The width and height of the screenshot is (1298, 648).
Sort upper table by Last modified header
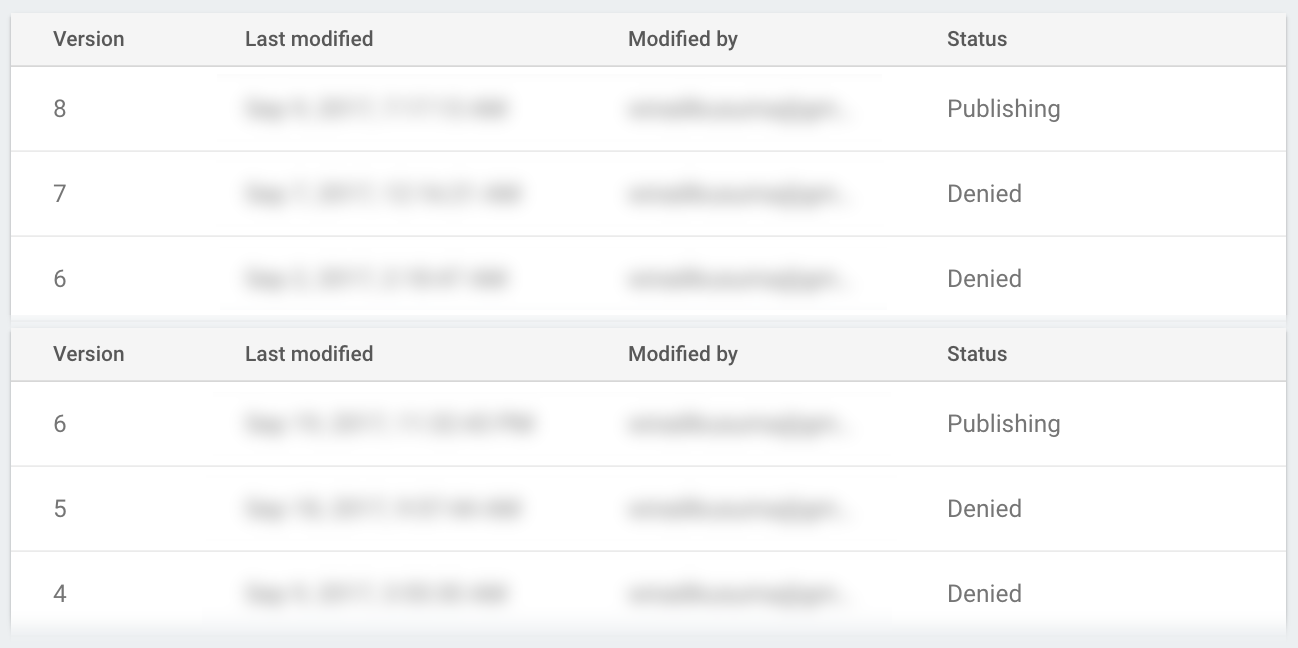coord(309,39)
